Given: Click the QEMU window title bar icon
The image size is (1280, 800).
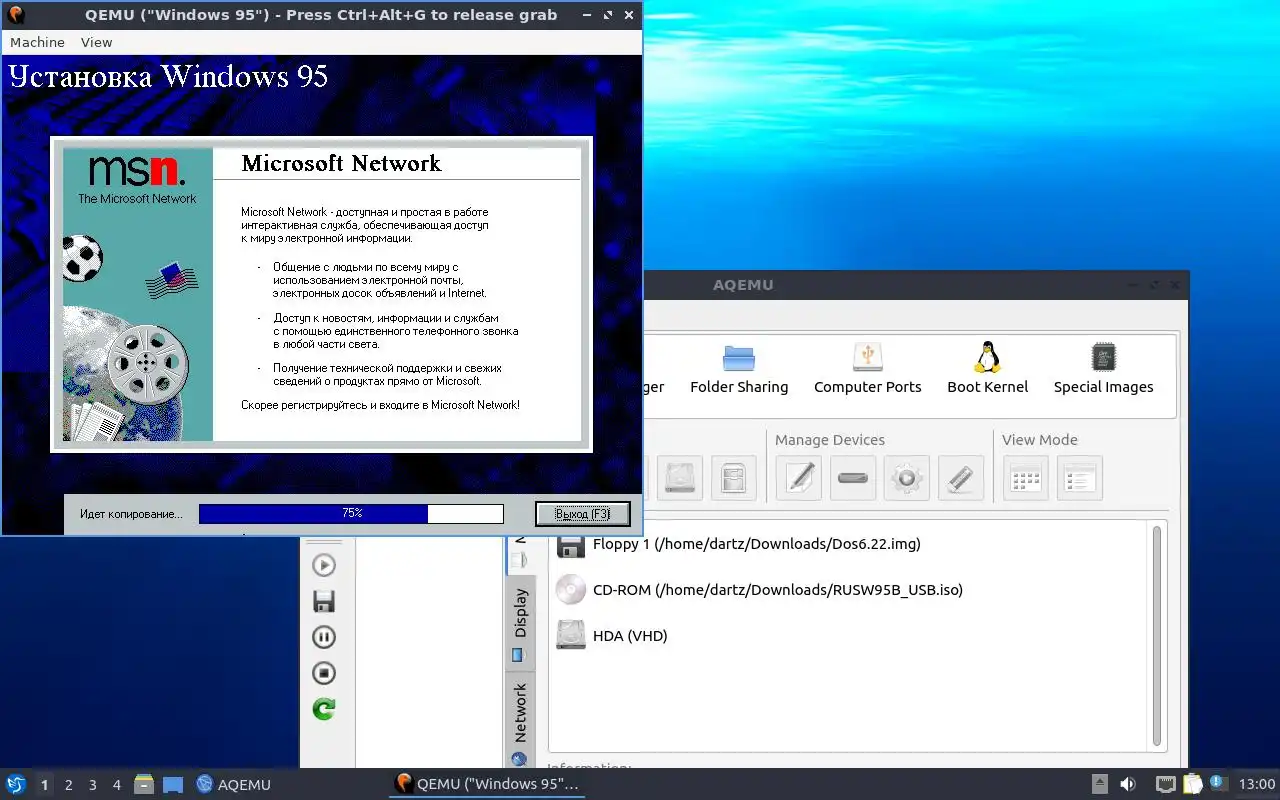Looking at the screenshot, I should (15, 15).
